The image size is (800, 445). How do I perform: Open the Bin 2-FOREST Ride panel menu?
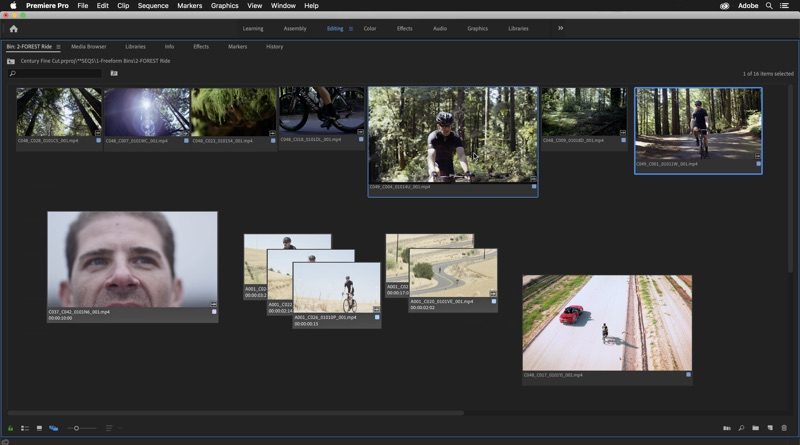click(59, 47)
